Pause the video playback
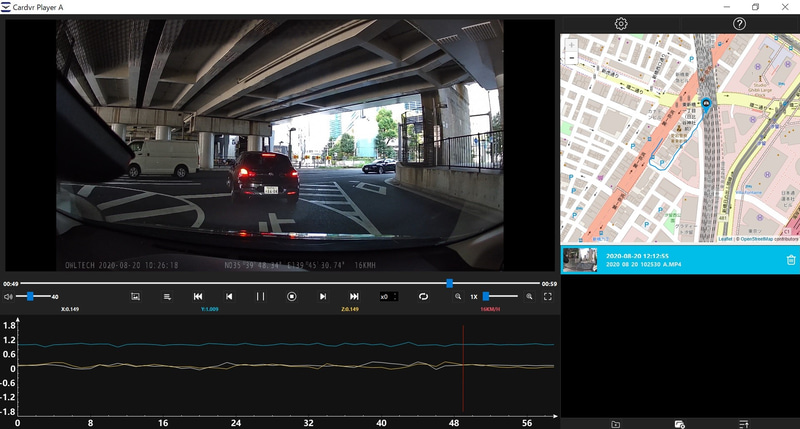 [260, 296]
